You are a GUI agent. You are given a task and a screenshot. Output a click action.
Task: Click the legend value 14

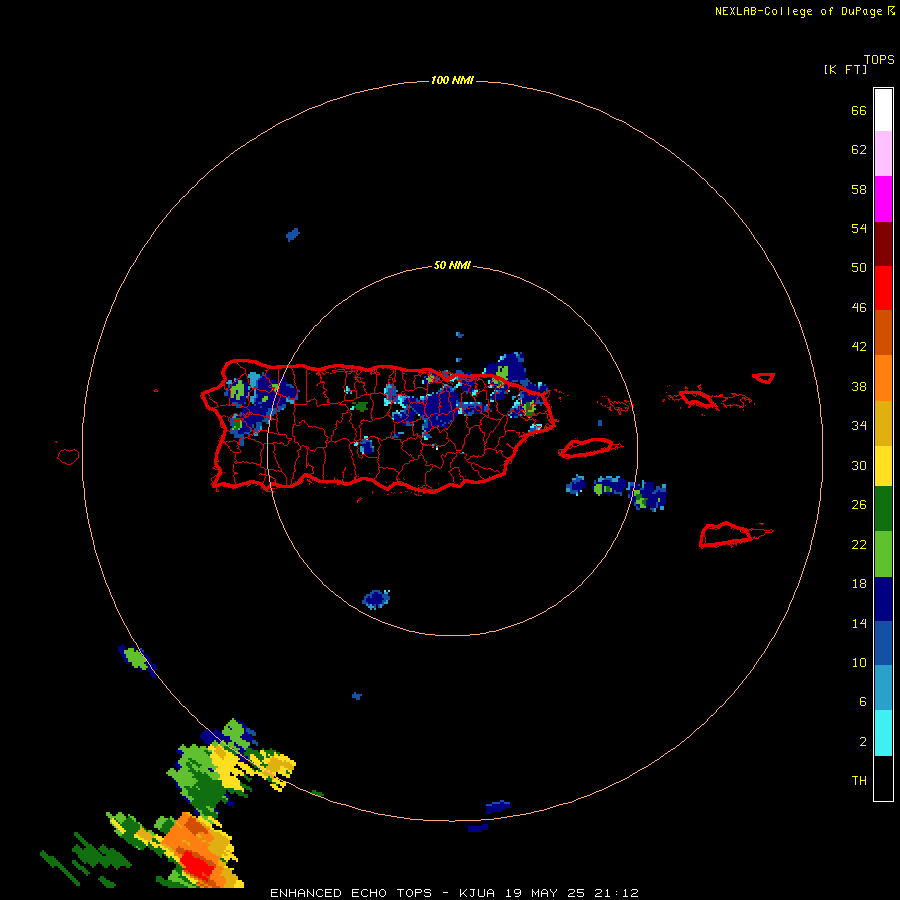tap(859, 623)
